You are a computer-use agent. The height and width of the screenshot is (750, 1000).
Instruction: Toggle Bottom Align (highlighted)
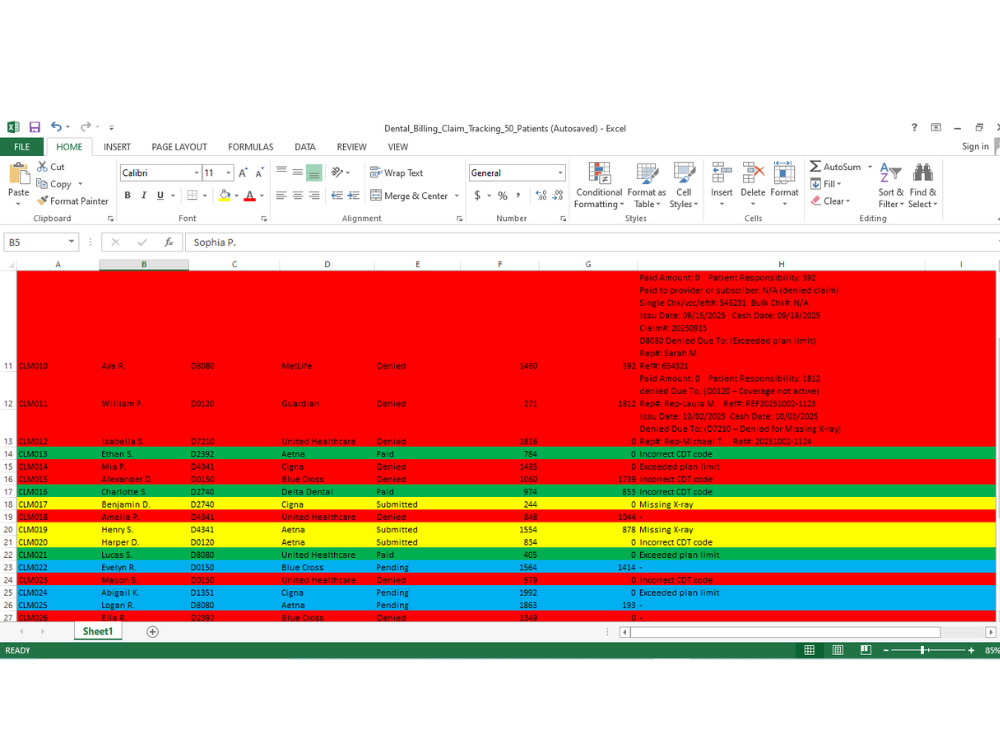pos(314,172)
